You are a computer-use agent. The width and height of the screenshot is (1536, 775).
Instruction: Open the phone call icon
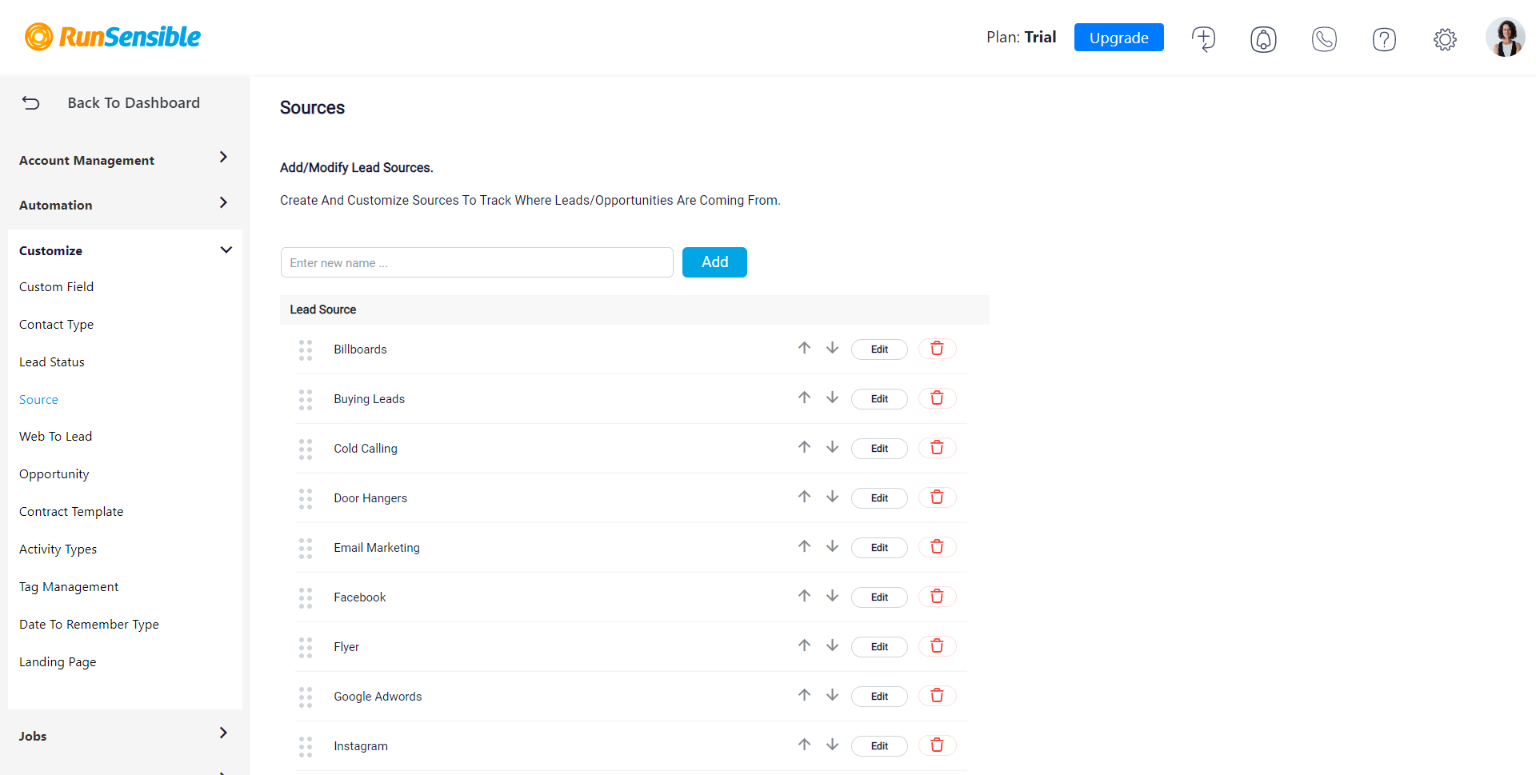[1324, 39]
